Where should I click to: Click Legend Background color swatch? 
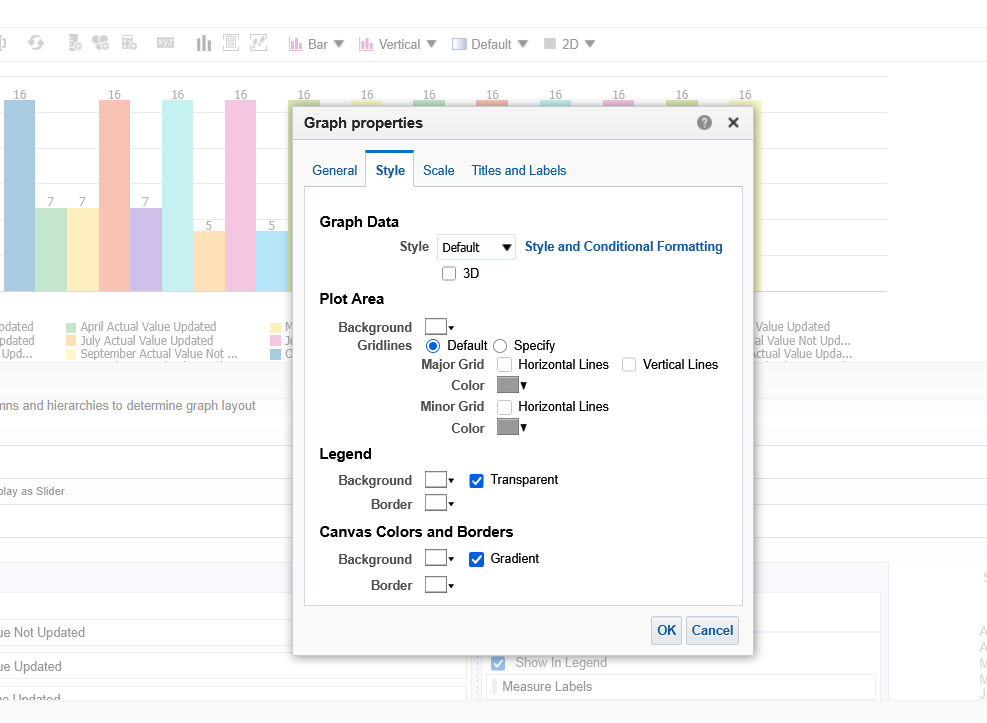tap(436, 480)
